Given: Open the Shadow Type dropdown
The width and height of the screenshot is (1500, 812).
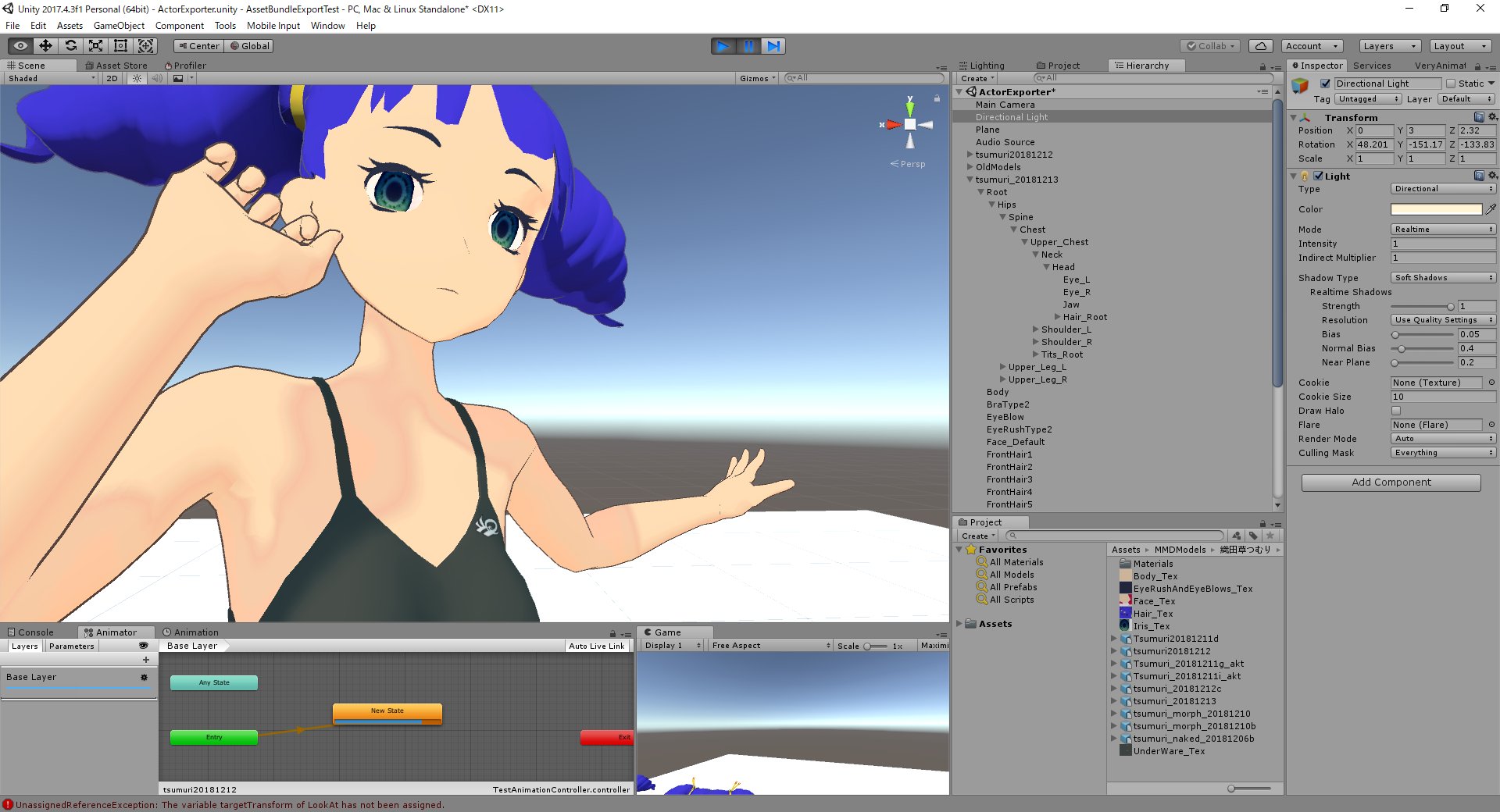Looking at the screenshot, I should click(1443, 278).
